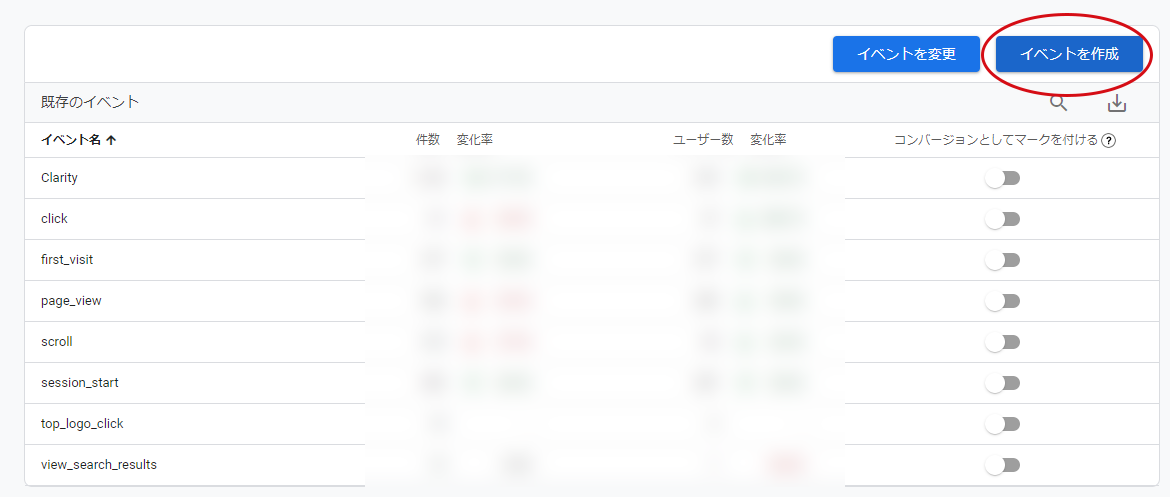Turn on scroll event conversion
This screenshot has height=497, width=1170.
coord(1002,342)
